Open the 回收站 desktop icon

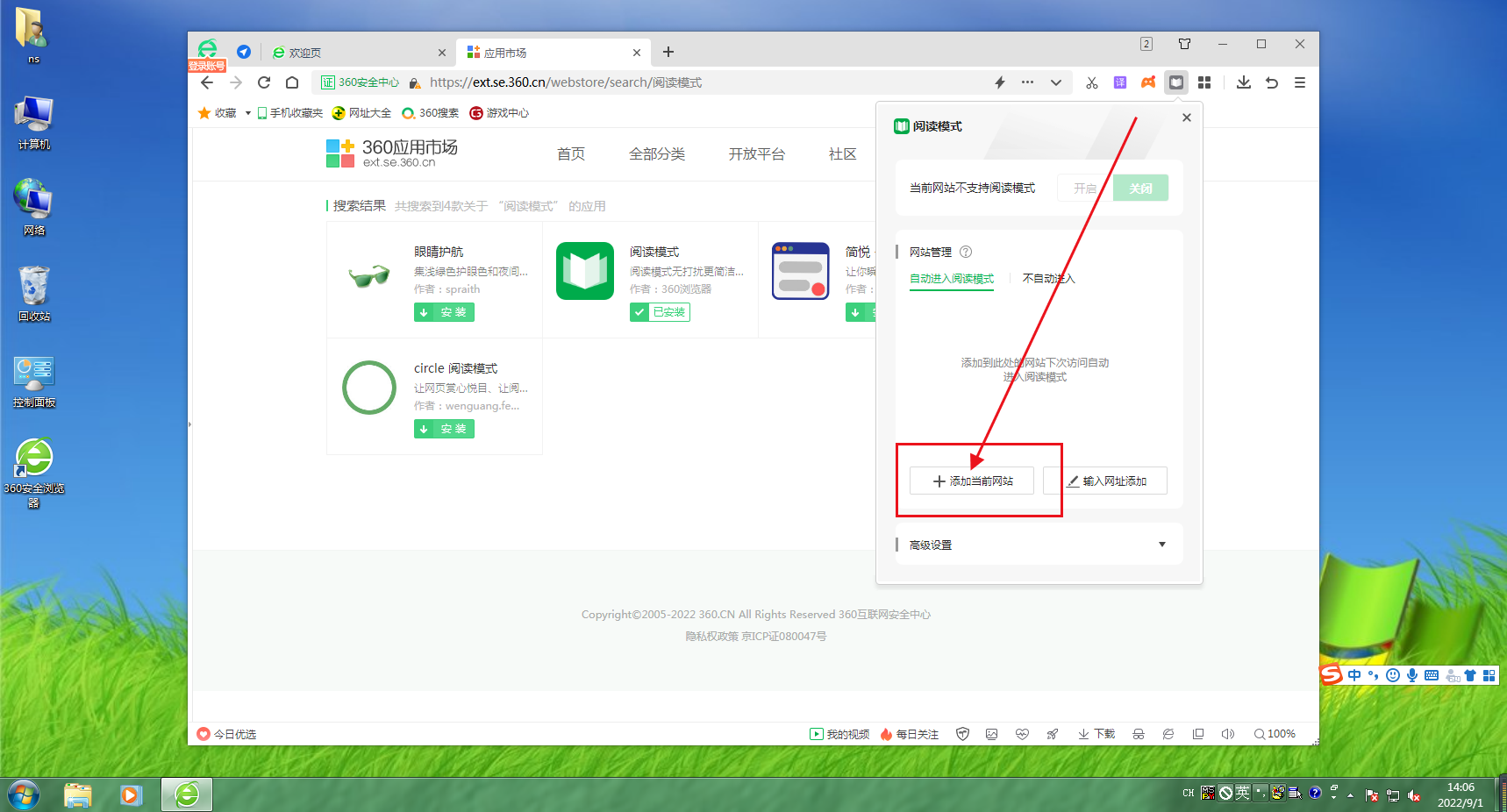[34, 294]
